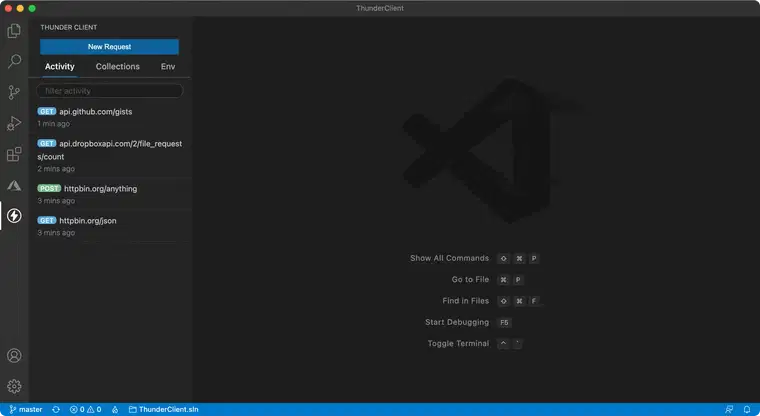Open the Run and Debug view icon
This screenshot has width=760, height=416.
point(14,123)
